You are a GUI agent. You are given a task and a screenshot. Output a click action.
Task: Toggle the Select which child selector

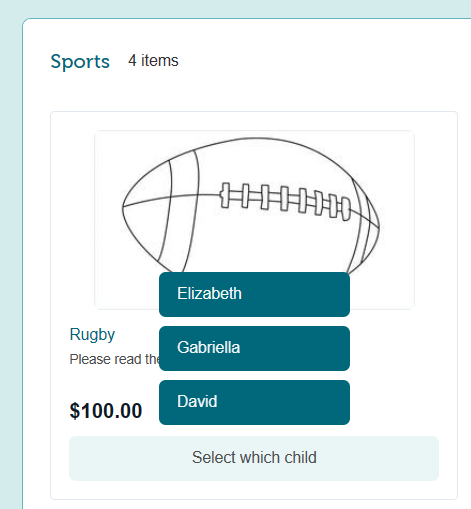pos(254,458)
